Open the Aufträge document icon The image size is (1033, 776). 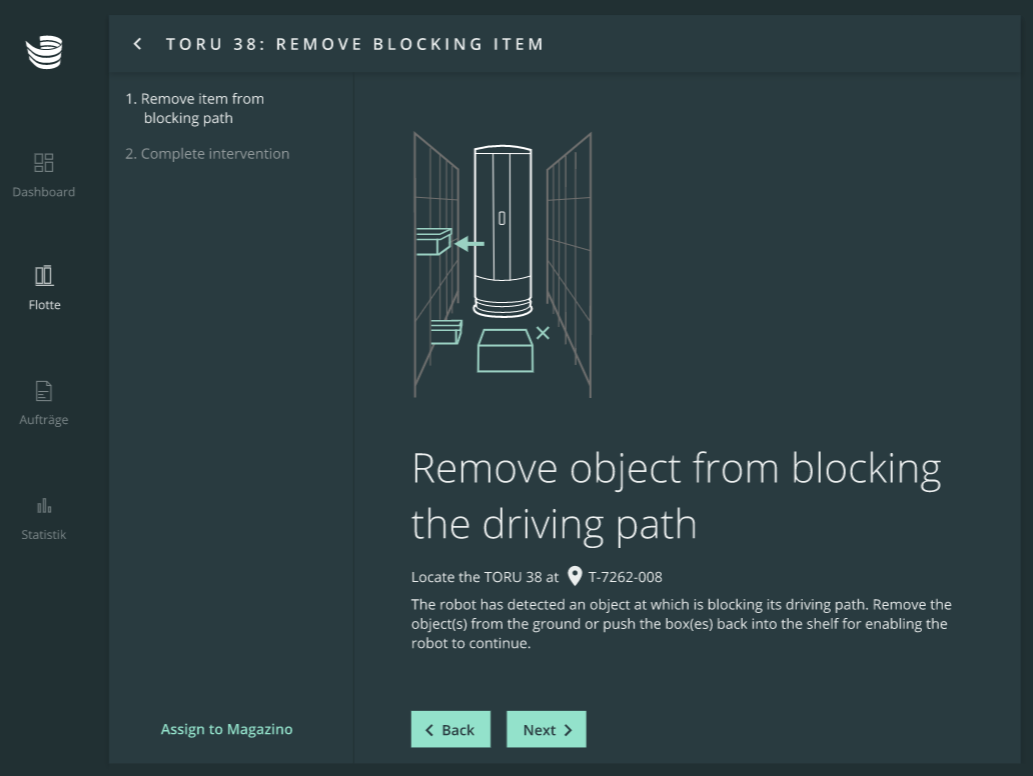point(44,391)
